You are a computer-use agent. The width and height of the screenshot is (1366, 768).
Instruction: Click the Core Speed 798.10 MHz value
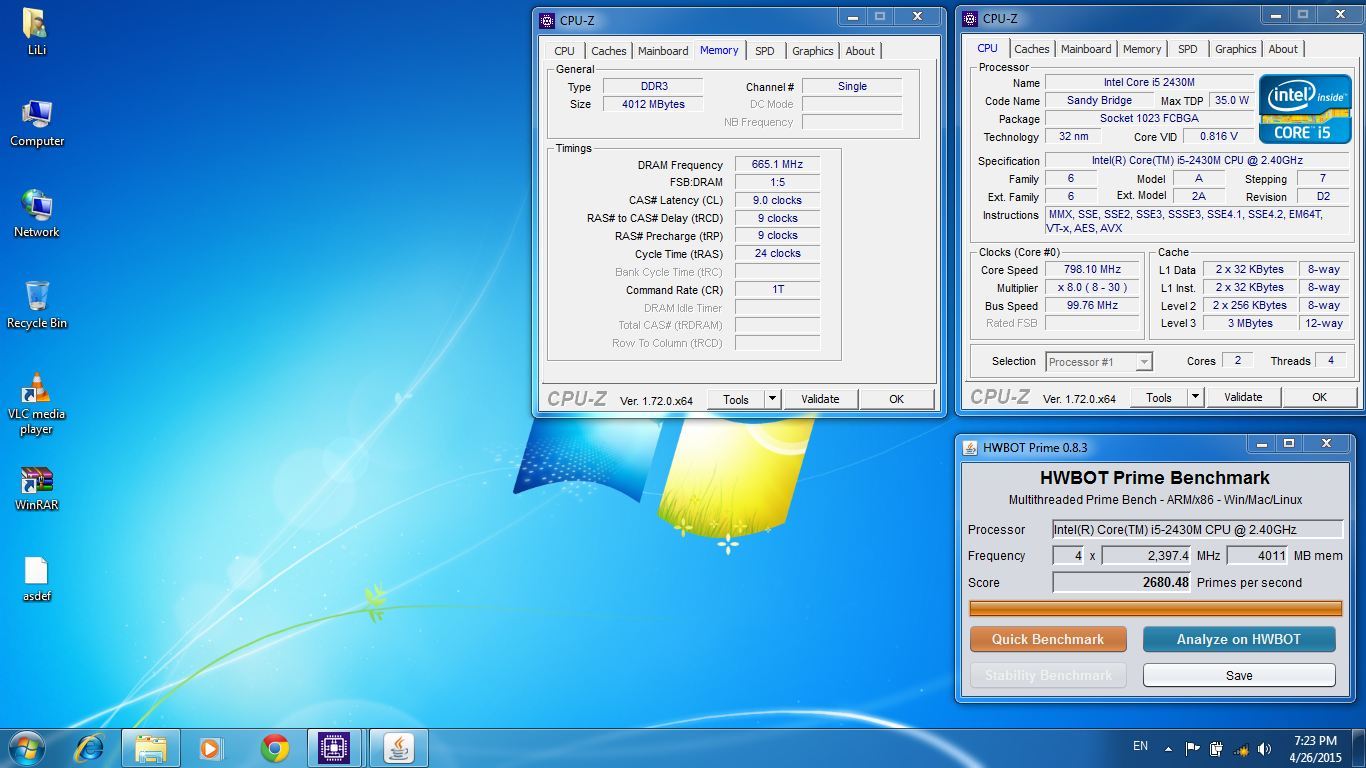(1093, 269)
